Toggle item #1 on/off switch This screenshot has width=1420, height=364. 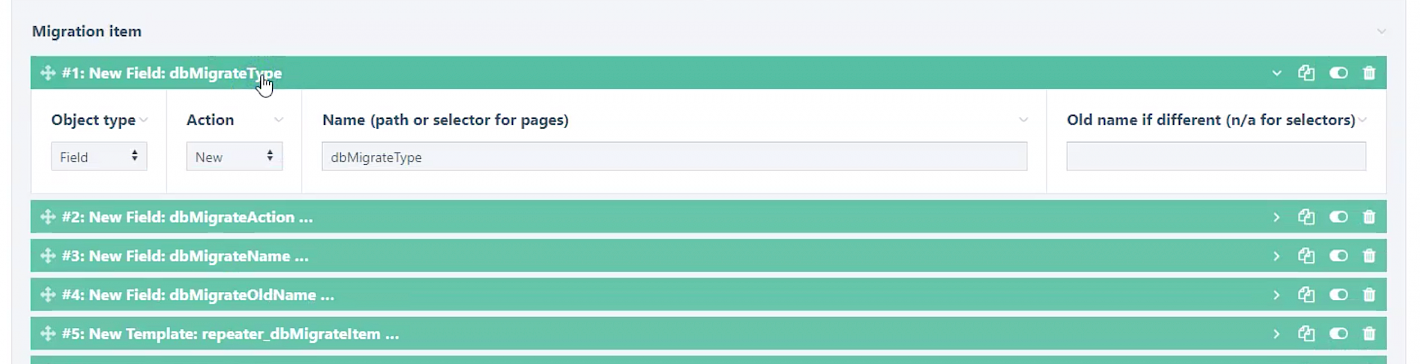pos(1338,73)
